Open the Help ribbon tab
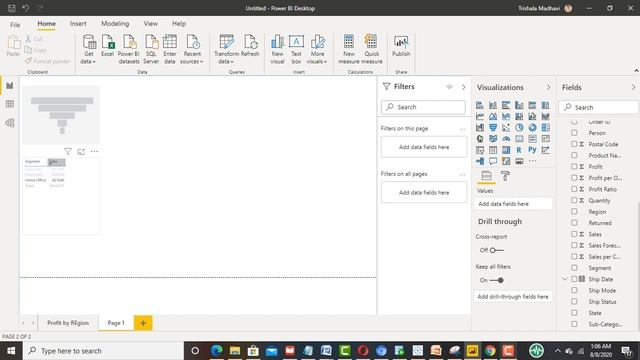Image resolution: width=640 pixels, height=360 pixels. pos(179,24)
